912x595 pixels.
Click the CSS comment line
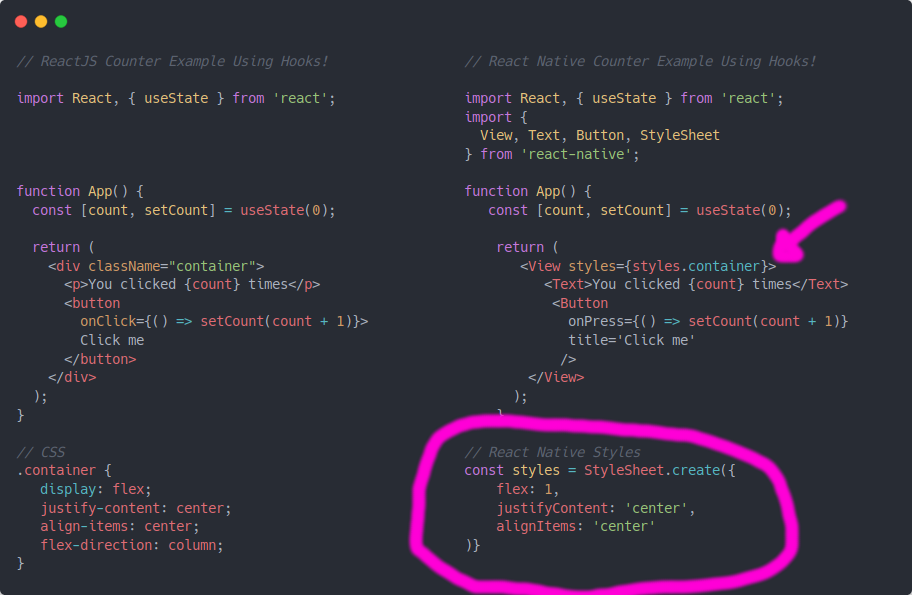(x=40, y=451)
